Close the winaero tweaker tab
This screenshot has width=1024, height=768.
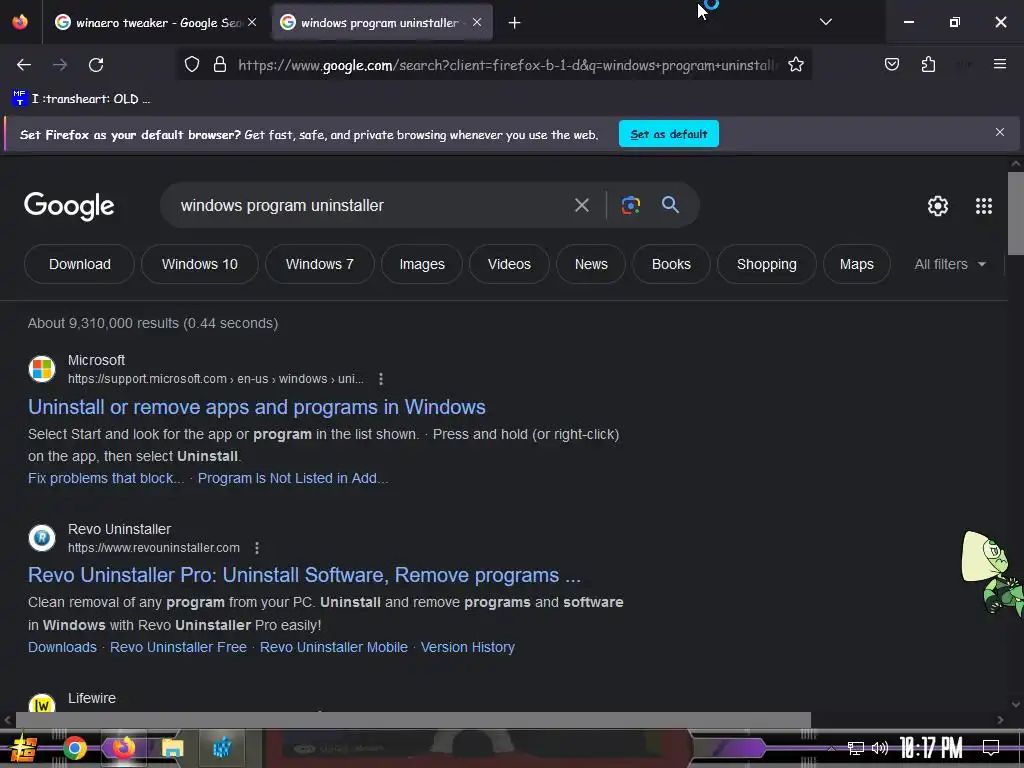coord(252,22)
